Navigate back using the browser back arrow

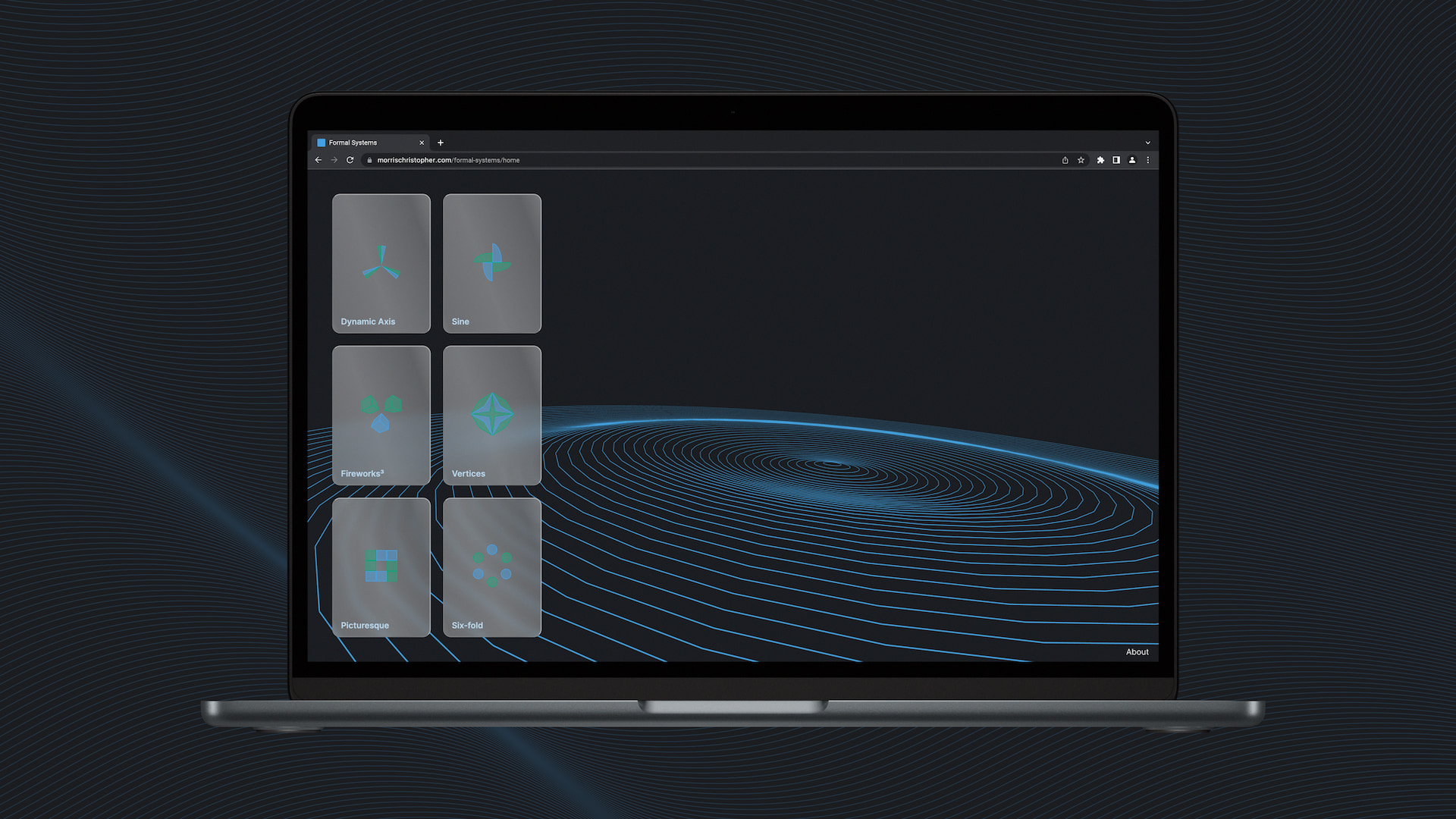tap(318, 160)
